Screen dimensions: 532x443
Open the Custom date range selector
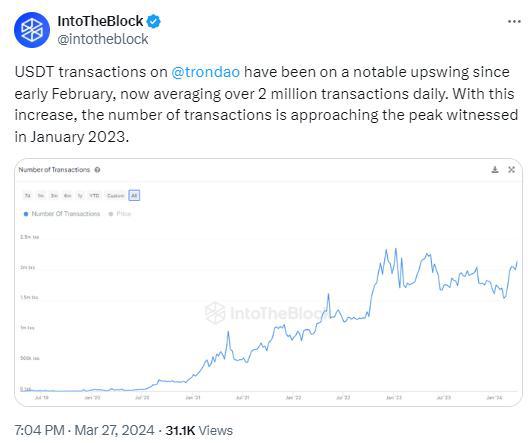coord(115,196)
